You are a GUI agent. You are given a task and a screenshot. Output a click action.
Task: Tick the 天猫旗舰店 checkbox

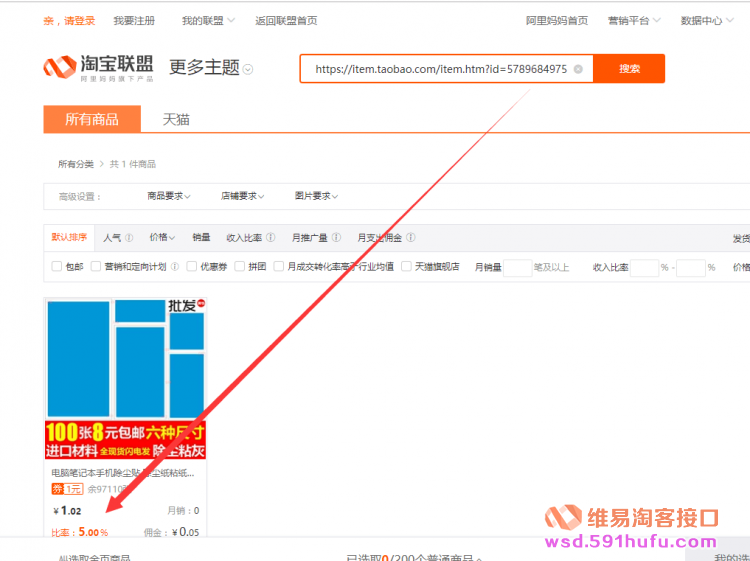coord(407,267)
